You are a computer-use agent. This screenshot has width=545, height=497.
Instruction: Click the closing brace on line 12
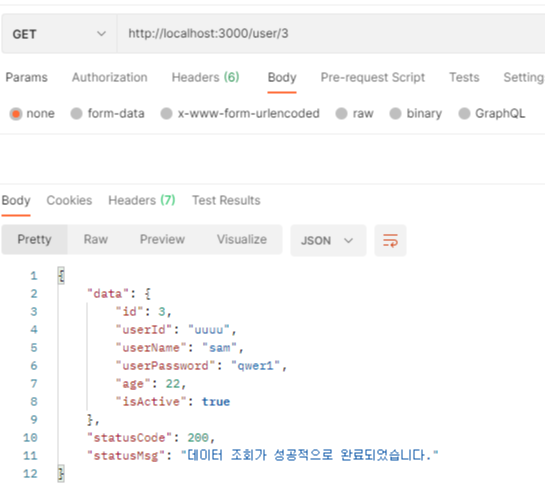click(x=61, y=474)
